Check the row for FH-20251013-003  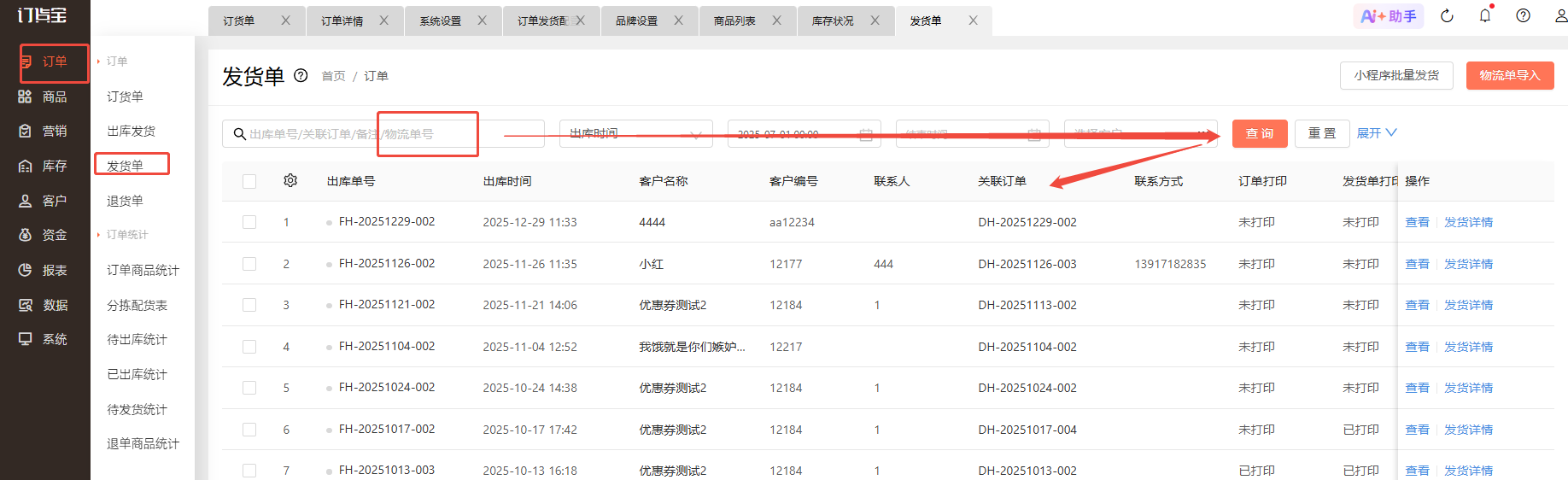point(249,471)
